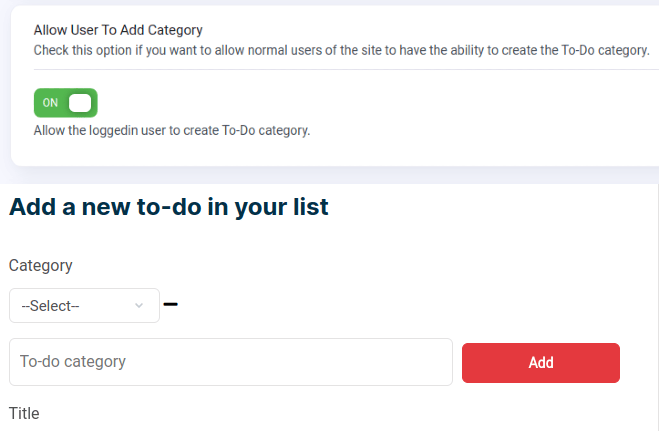
Task: Click the Allow User To Add Category heading
Action: (118, 31)
